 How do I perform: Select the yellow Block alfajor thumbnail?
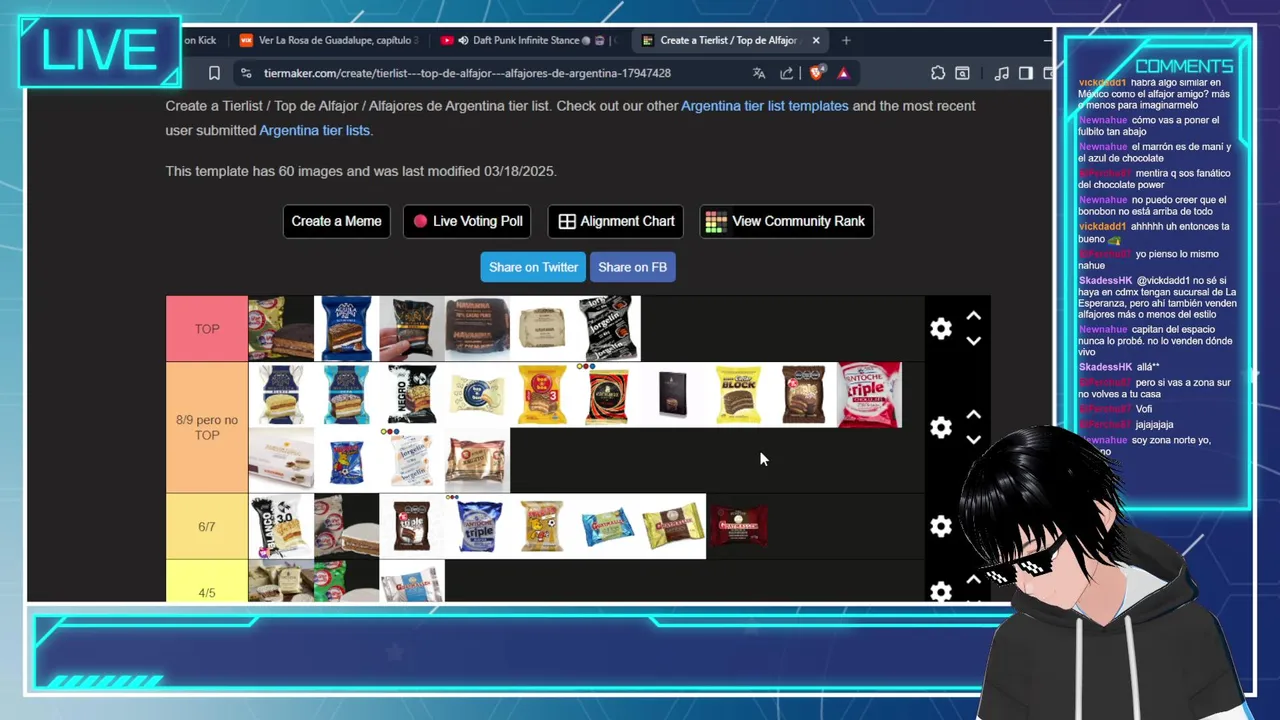pos(739,394)
